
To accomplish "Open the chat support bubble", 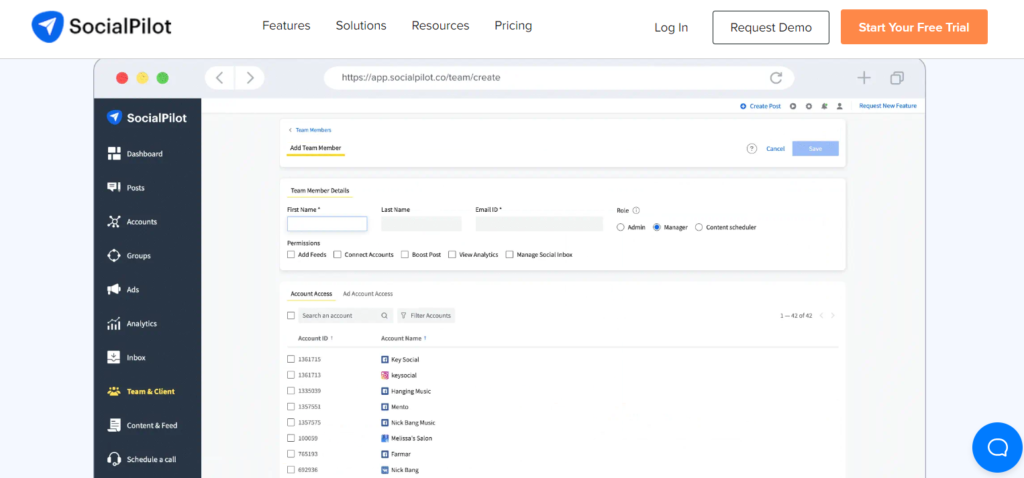I will click(997, 447).
